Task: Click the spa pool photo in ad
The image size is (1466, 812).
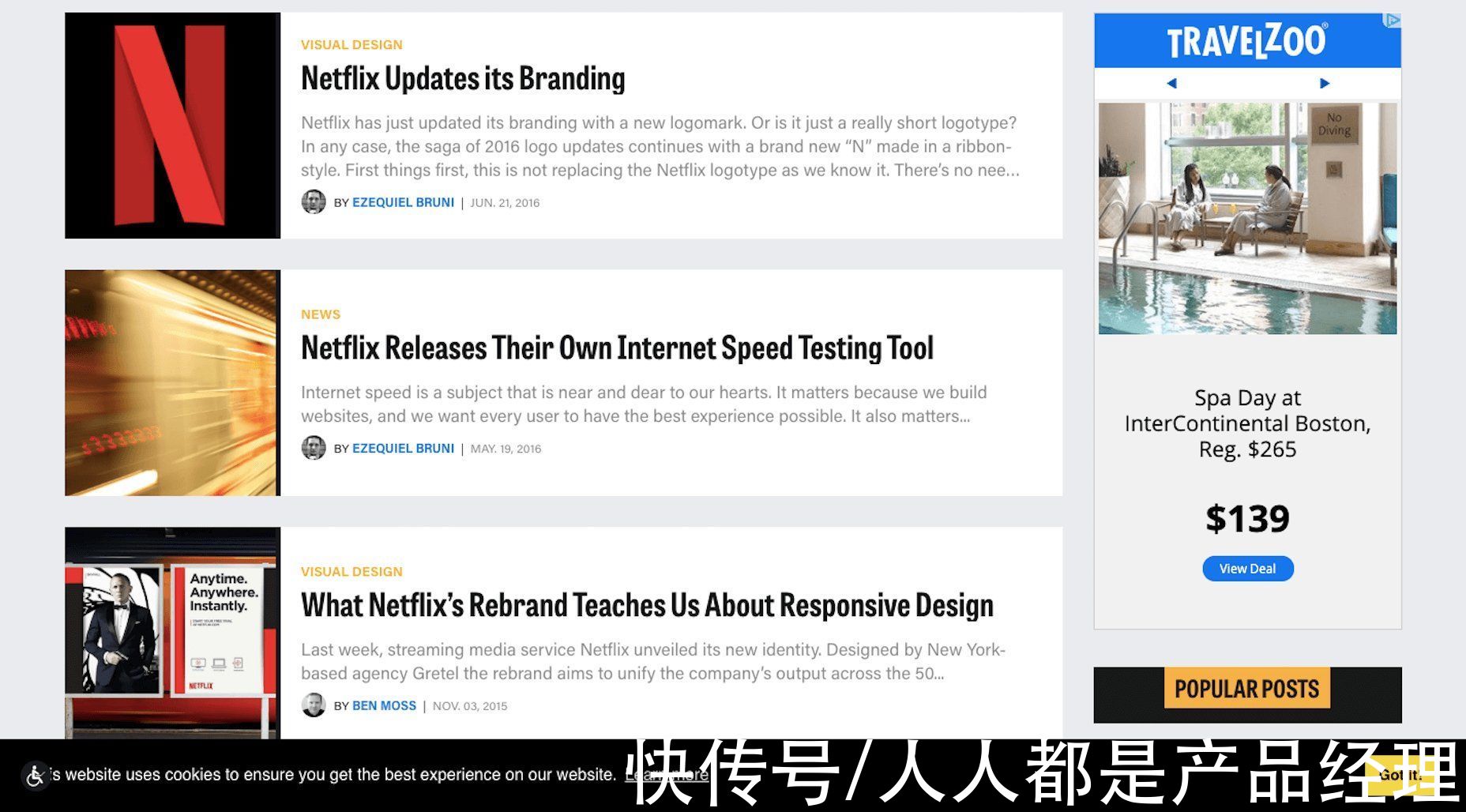Action: coord(1247,218)
